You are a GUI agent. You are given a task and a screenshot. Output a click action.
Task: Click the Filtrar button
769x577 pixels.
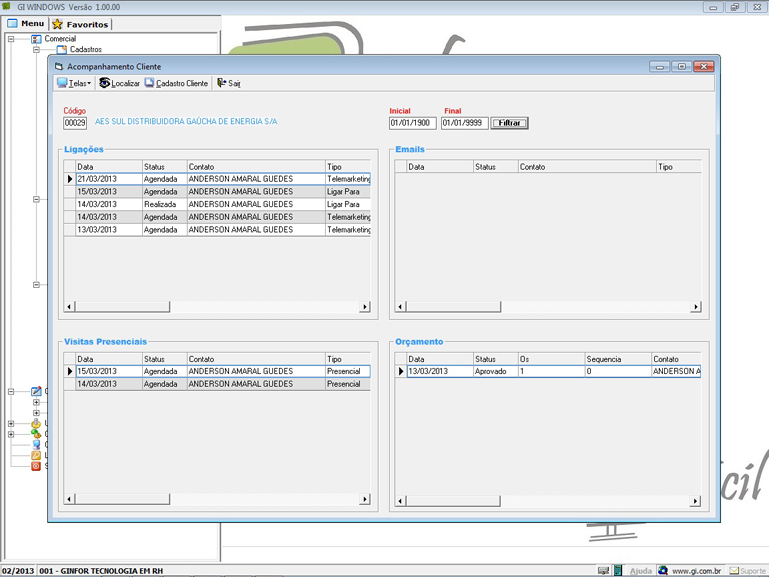pos(510,123)
